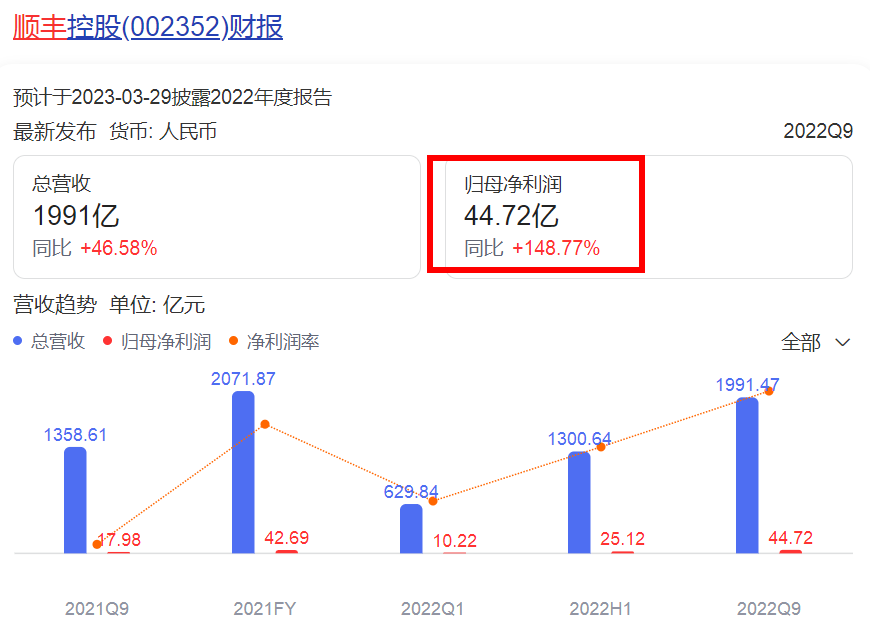The width and height of the screenshot is (870, 628).
Task: Select the 总营收 1991亿 card
Action: (216, 216)
